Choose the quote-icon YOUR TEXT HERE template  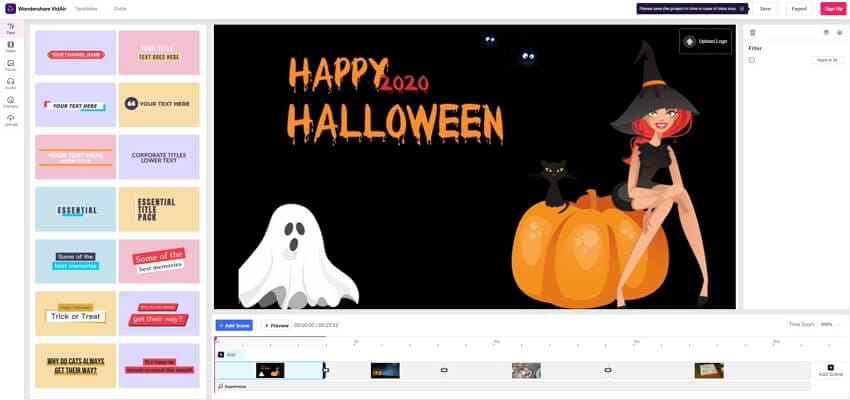pyautogui.click(x=159, y=105)
